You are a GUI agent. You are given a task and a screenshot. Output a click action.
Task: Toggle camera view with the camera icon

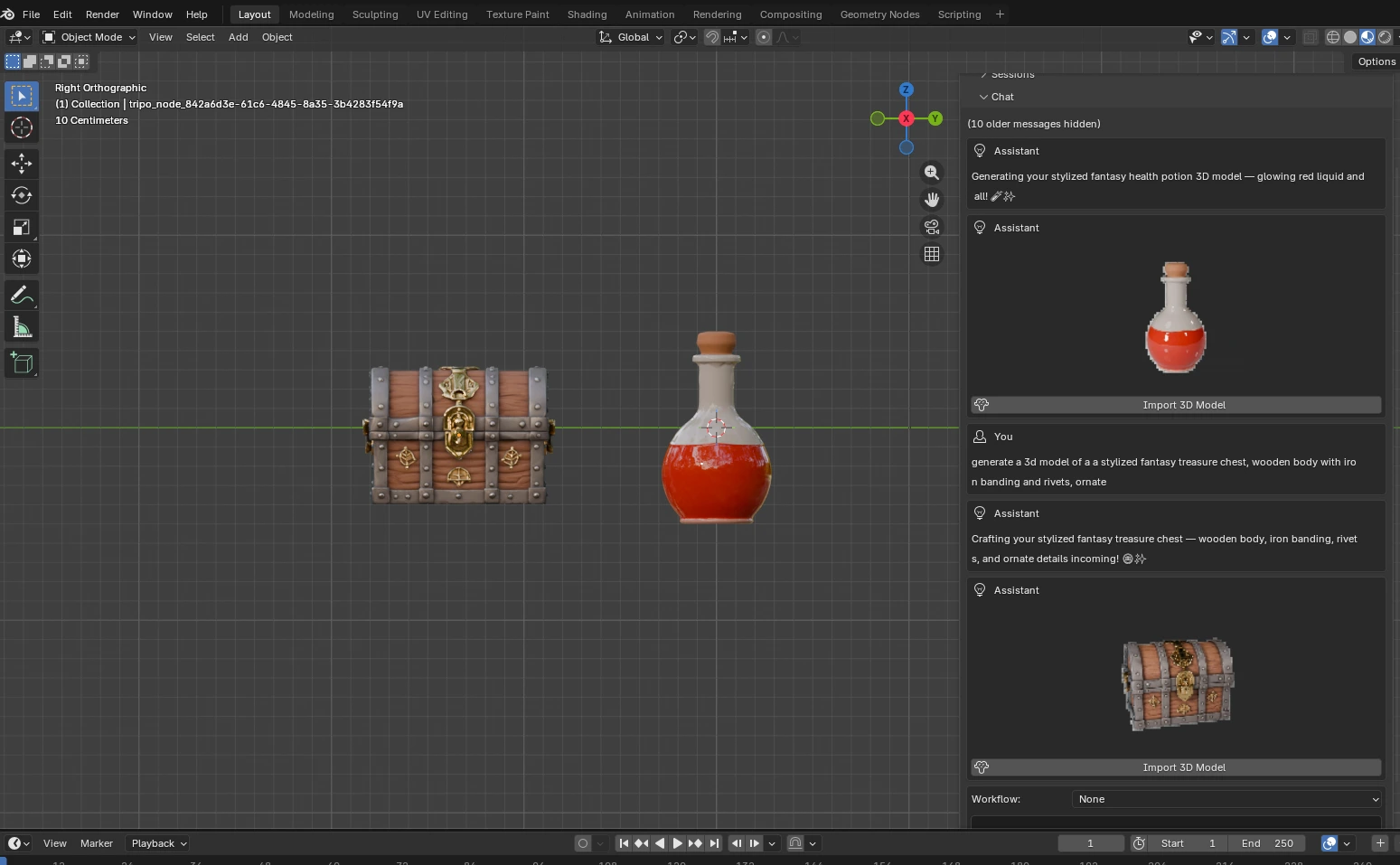point(931,227)
